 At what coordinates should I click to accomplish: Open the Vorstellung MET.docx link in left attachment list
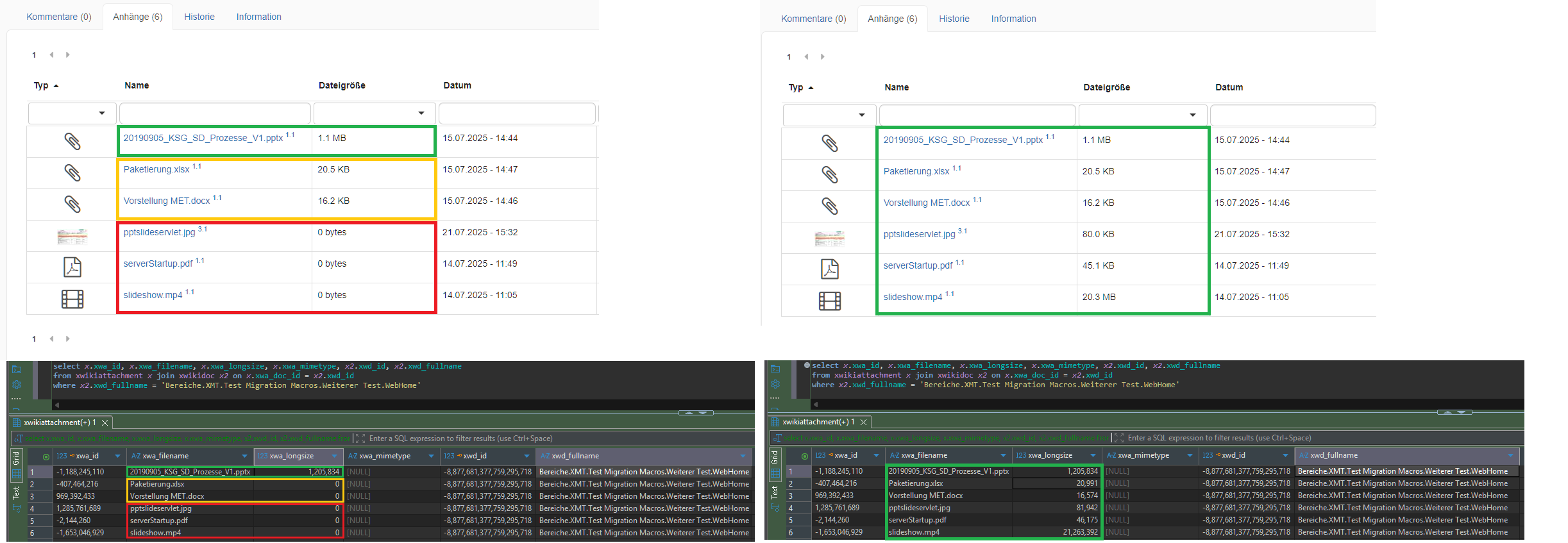click(167, 201)
